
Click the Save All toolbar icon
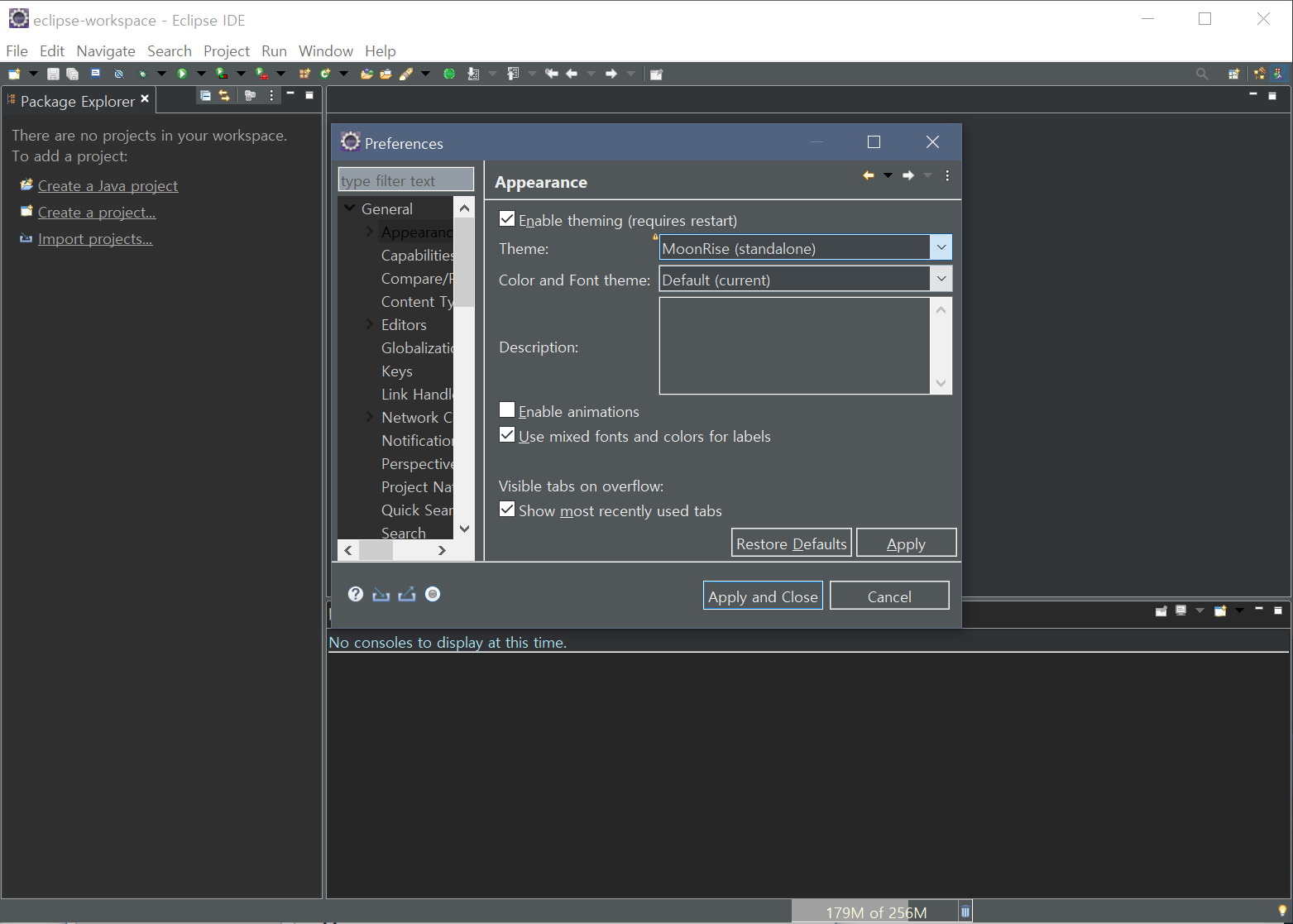coord(73,74)
